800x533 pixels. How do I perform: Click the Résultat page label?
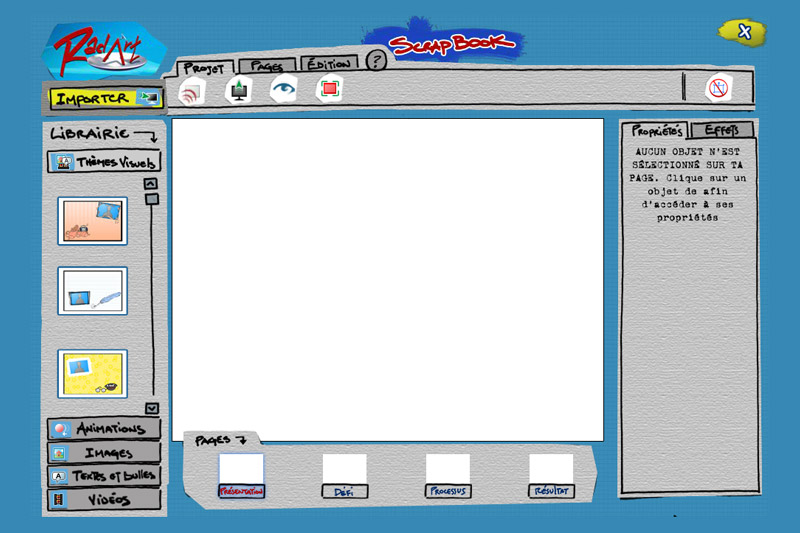(551, 491)
